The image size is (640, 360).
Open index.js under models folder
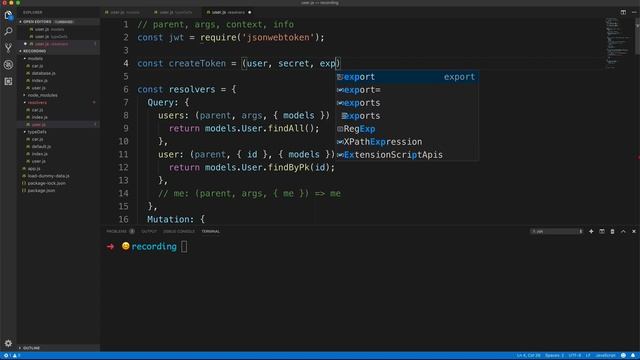[x=40, y=80]
